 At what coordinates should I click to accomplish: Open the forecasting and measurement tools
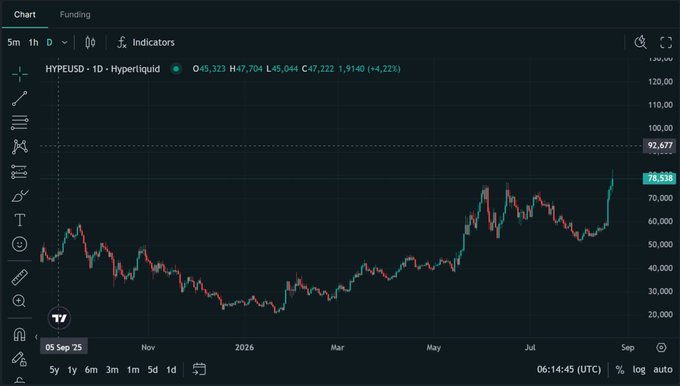pyautogui.click(x=20, y=172)
